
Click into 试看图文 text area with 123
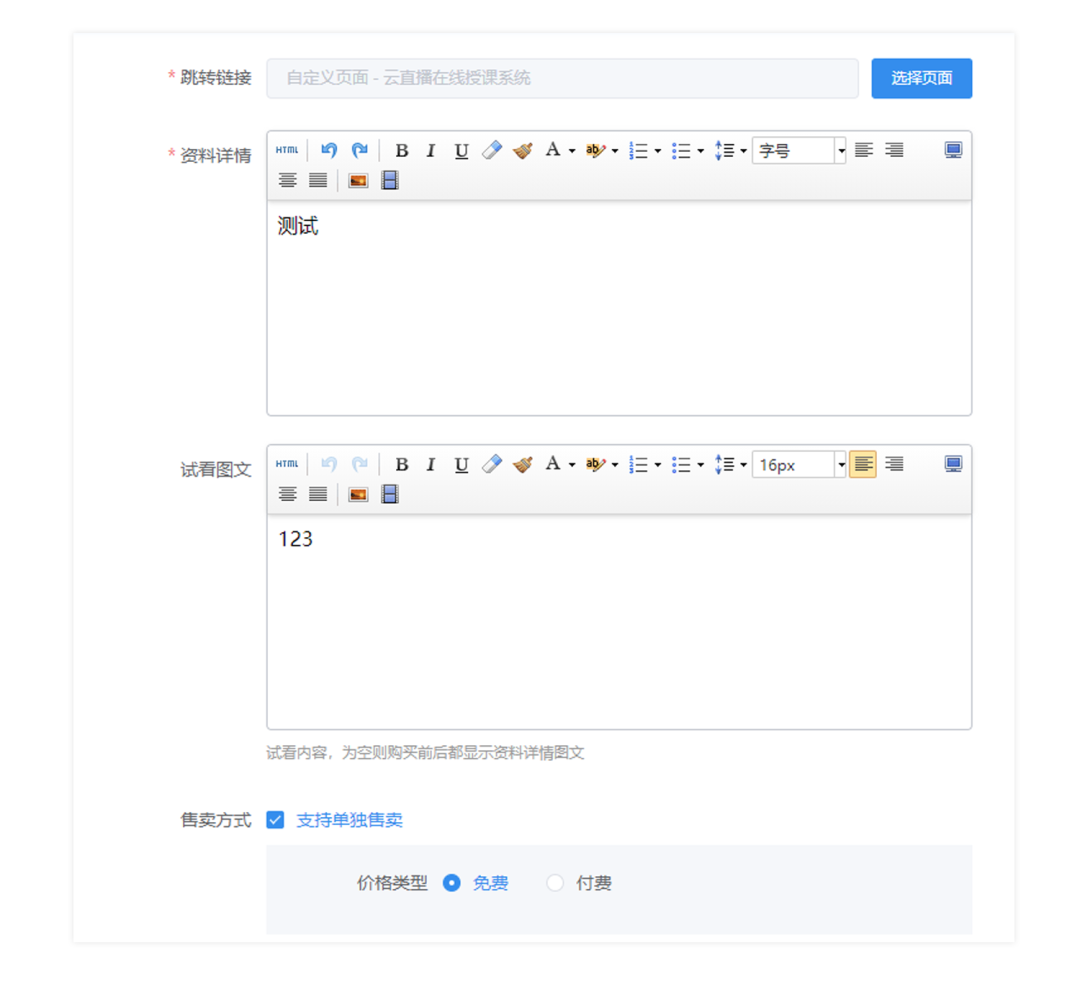619,621
